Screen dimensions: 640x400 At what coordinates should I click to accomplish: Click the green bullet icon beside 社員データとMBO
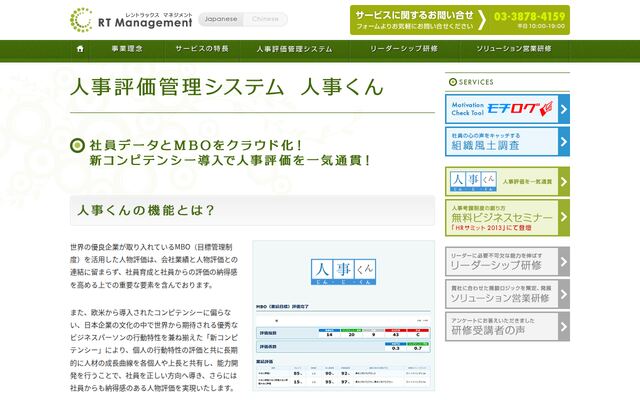77,145
